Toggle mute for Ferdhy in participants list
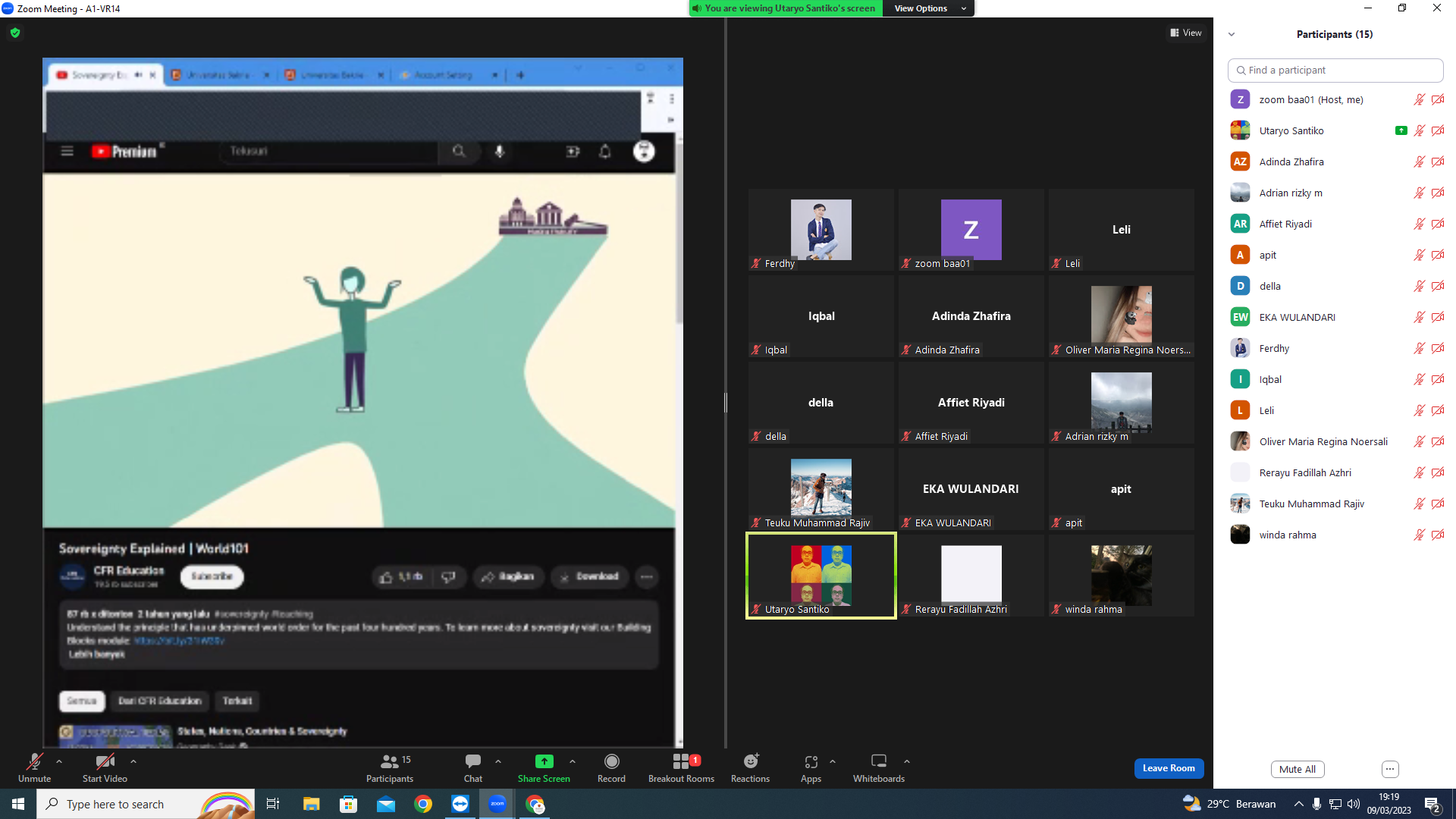 coord(1419,348)
